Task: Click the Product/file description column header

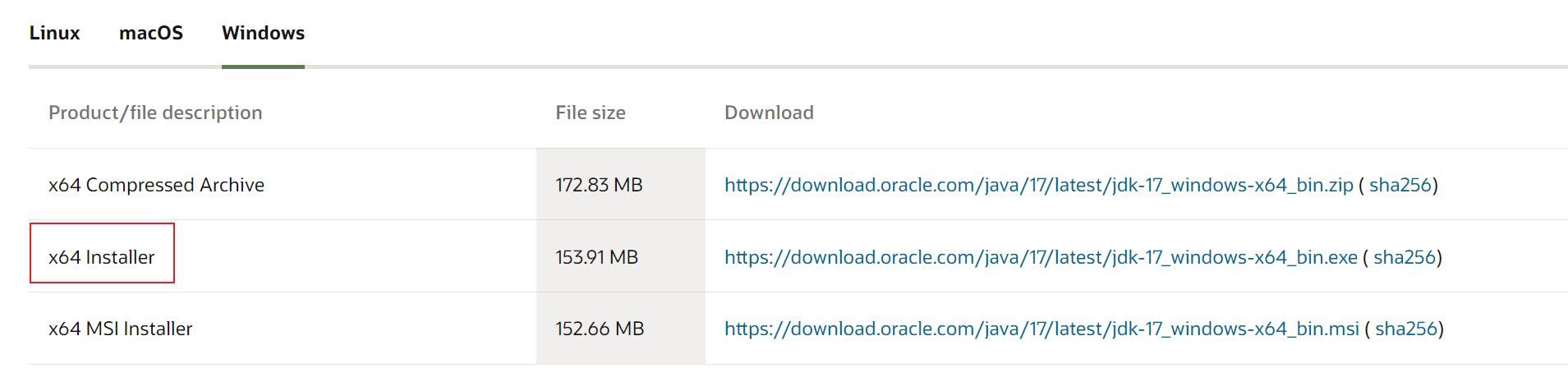Action: click(x=155, y=113)
